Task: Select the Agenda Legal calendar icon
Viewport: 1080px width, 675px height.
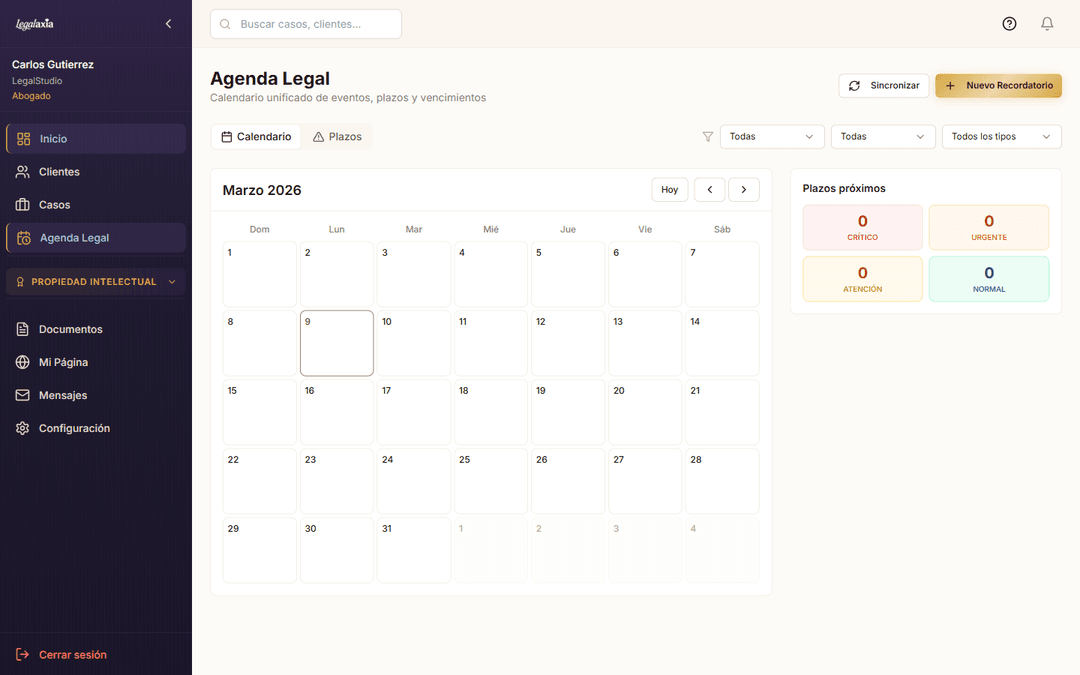Action: pos(22,237)
